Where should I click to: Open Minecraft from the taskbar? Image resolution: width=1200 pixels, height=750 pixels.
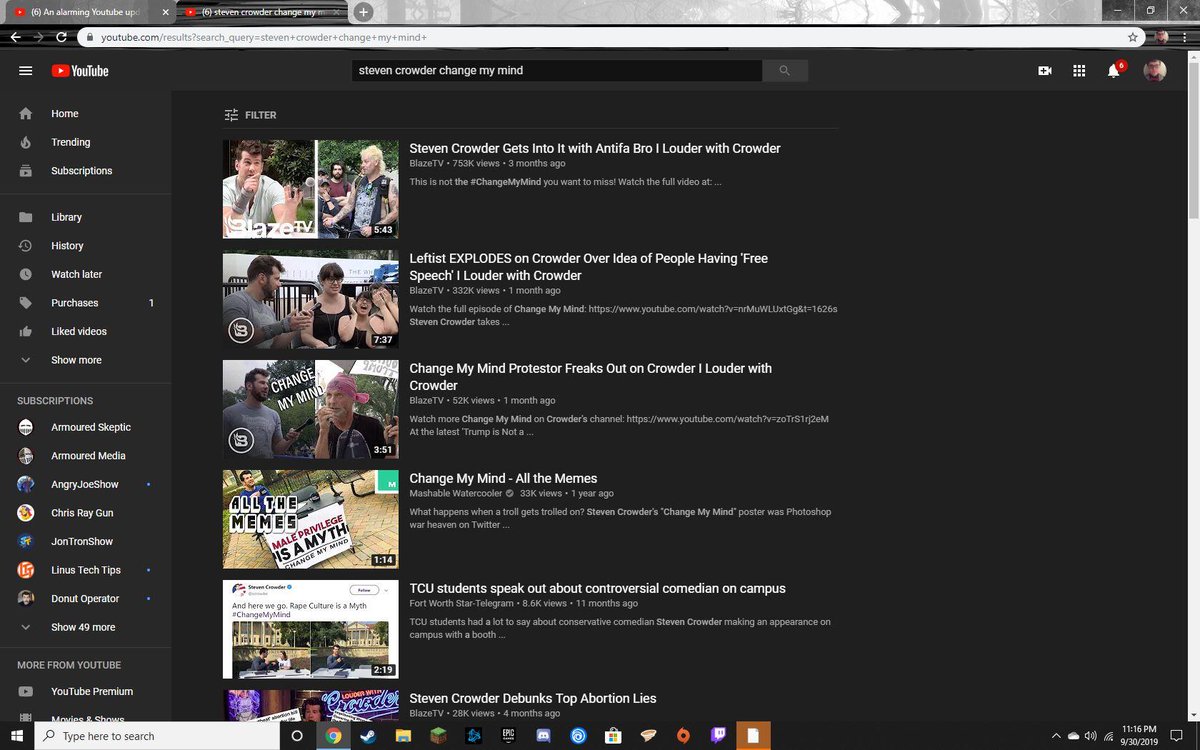pos(438,736)
